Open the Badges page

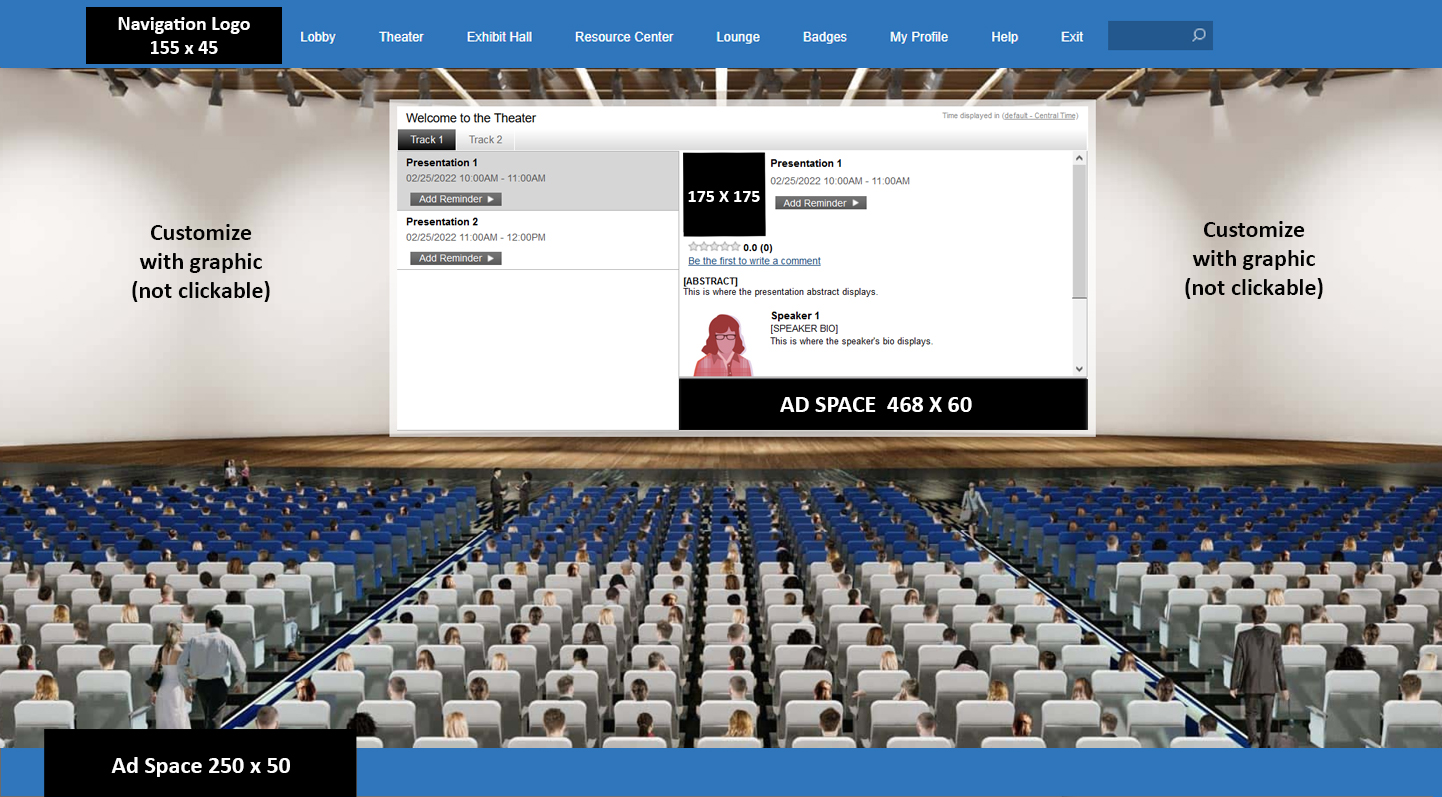(x=825, y=37)
